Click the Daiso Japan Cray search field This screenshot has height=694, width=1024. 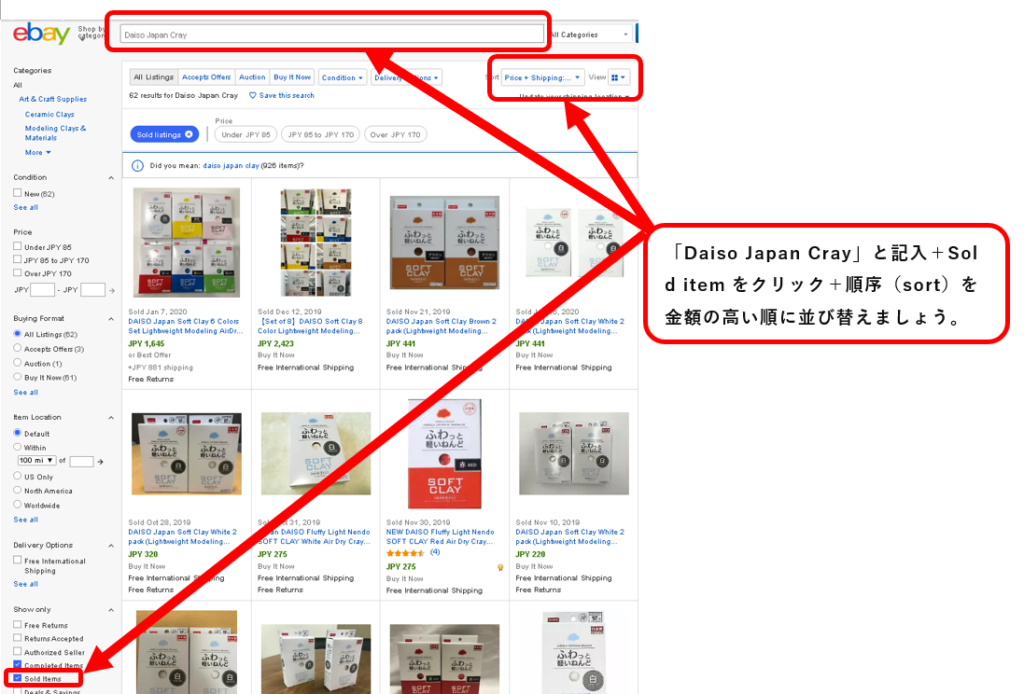332,35
